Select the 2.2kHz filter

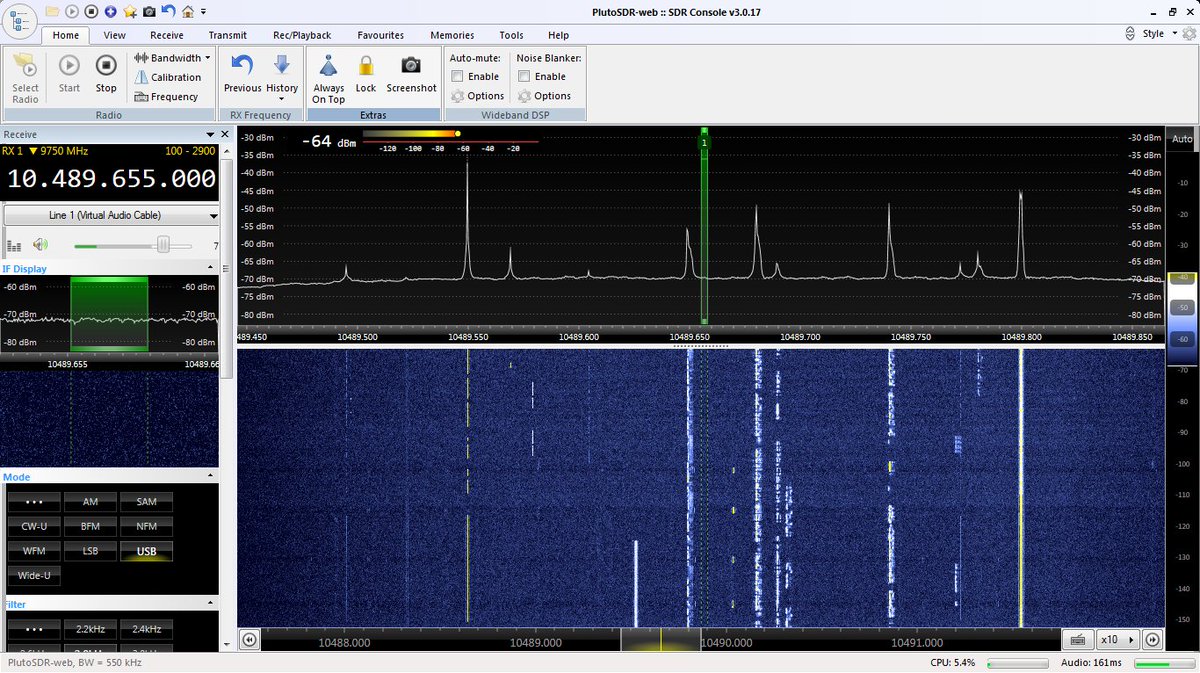pyautogui.click(x=90, y=629)
